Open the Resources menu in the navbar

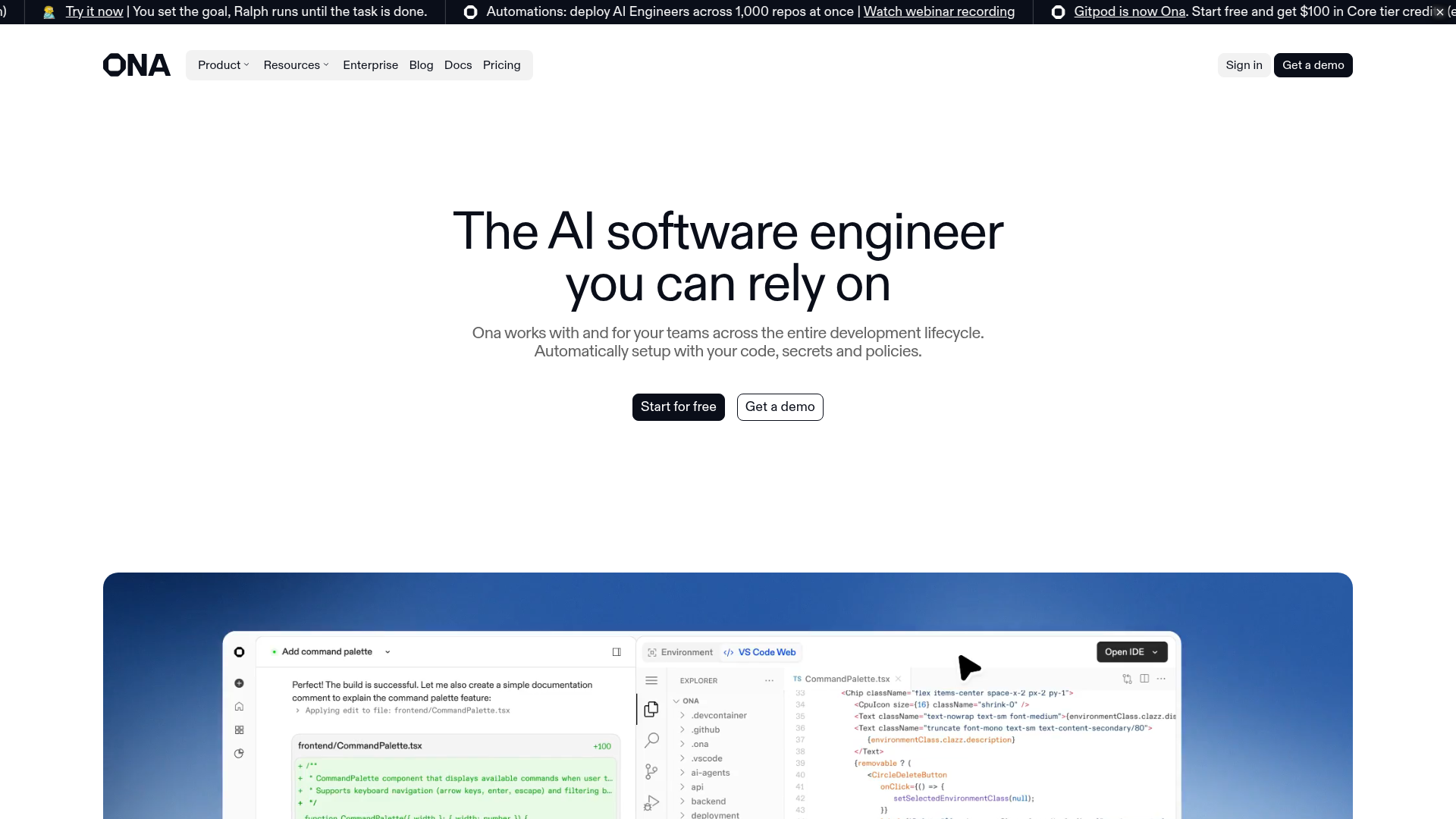[x=296, y=65]
